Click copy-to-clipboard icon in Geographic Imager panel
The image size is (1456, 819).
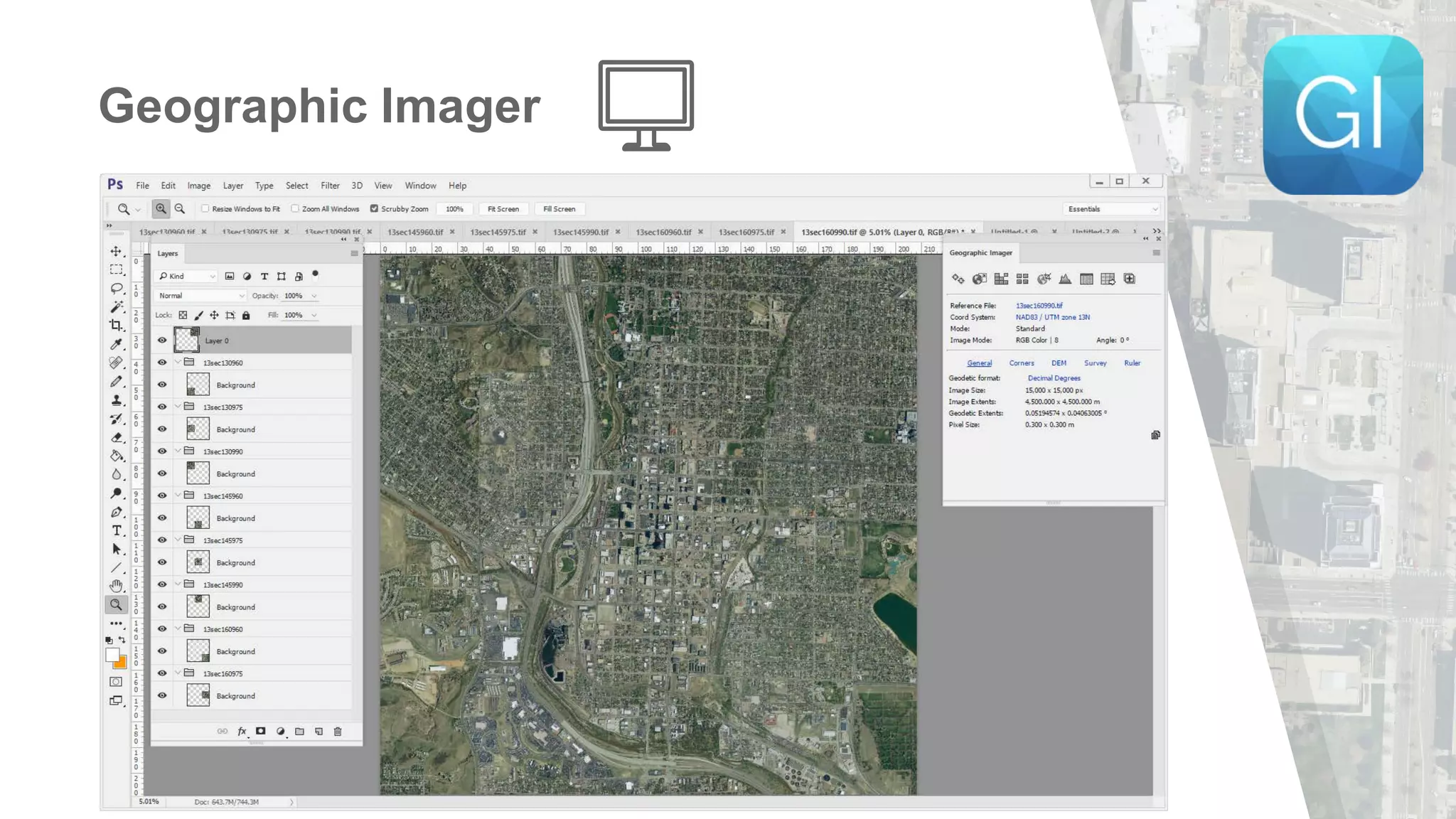[x=1155, y=435]
